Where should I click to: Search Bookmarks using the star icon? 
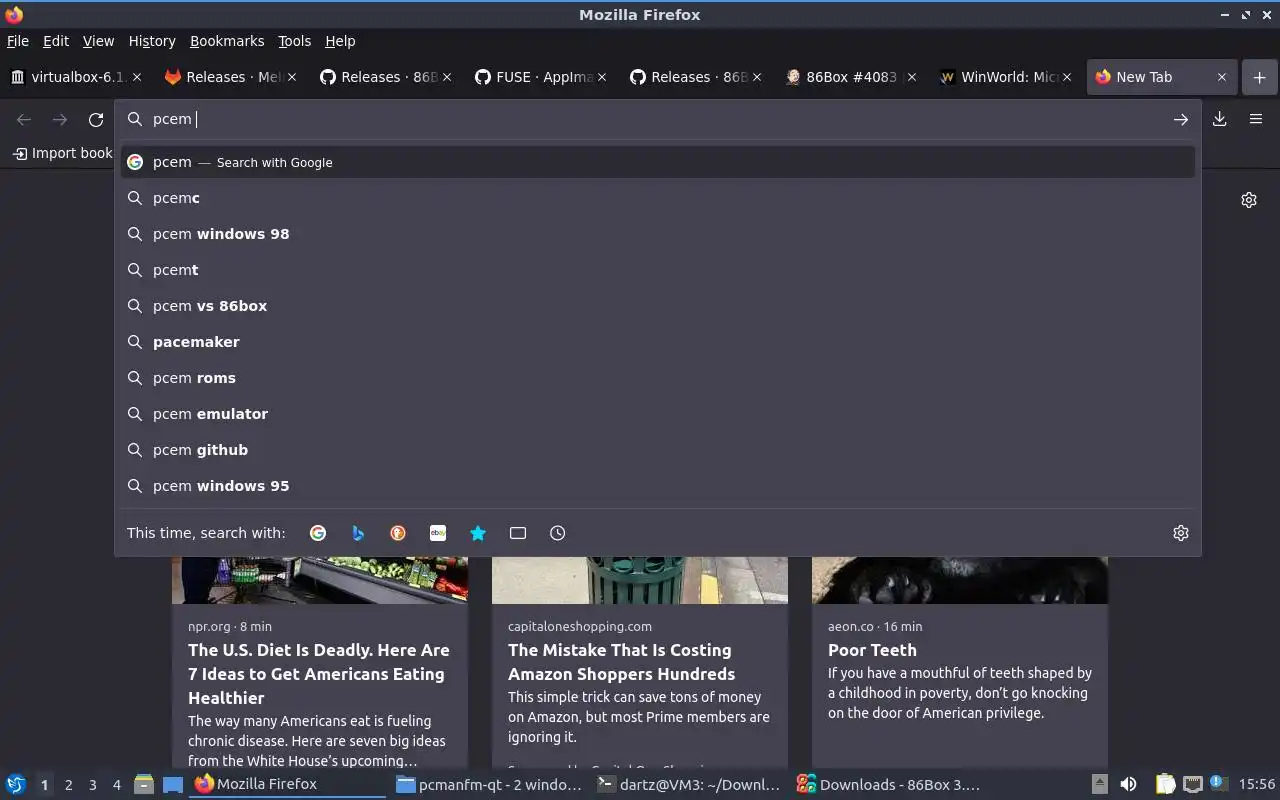[478, 533]
